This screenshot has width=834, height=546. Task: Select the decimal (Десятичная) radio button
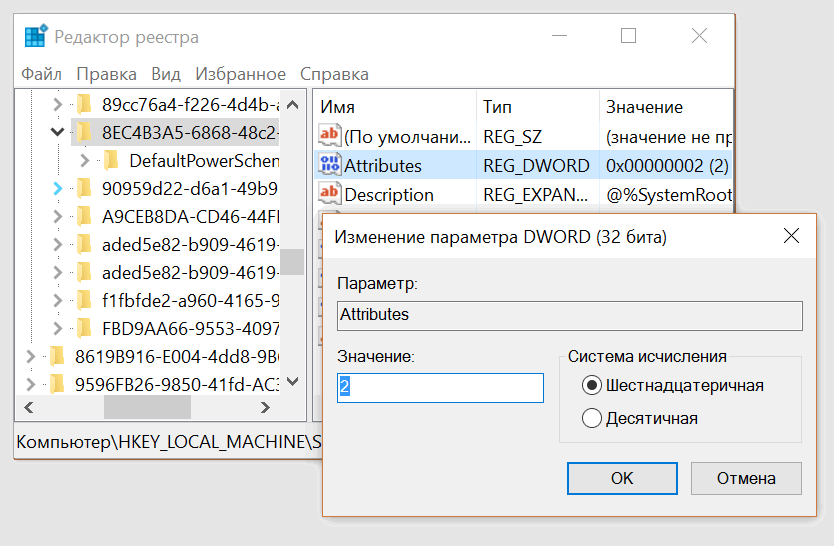click(591, 418)
